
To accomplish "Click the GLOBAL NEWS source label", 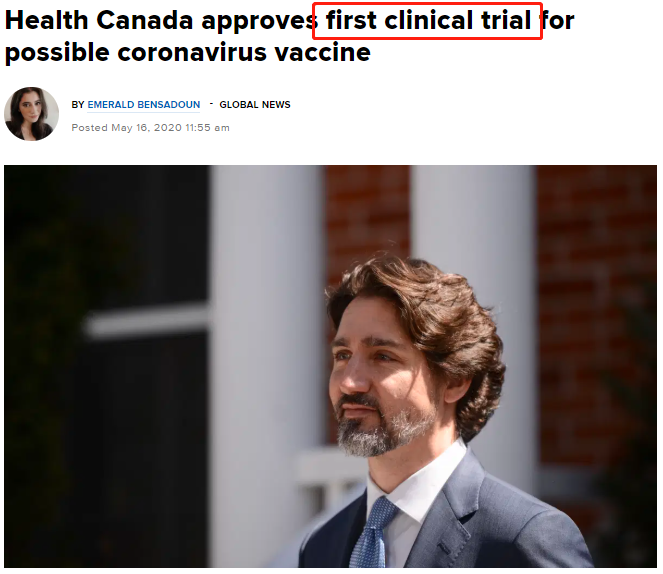I will click(x=255, y=104).
